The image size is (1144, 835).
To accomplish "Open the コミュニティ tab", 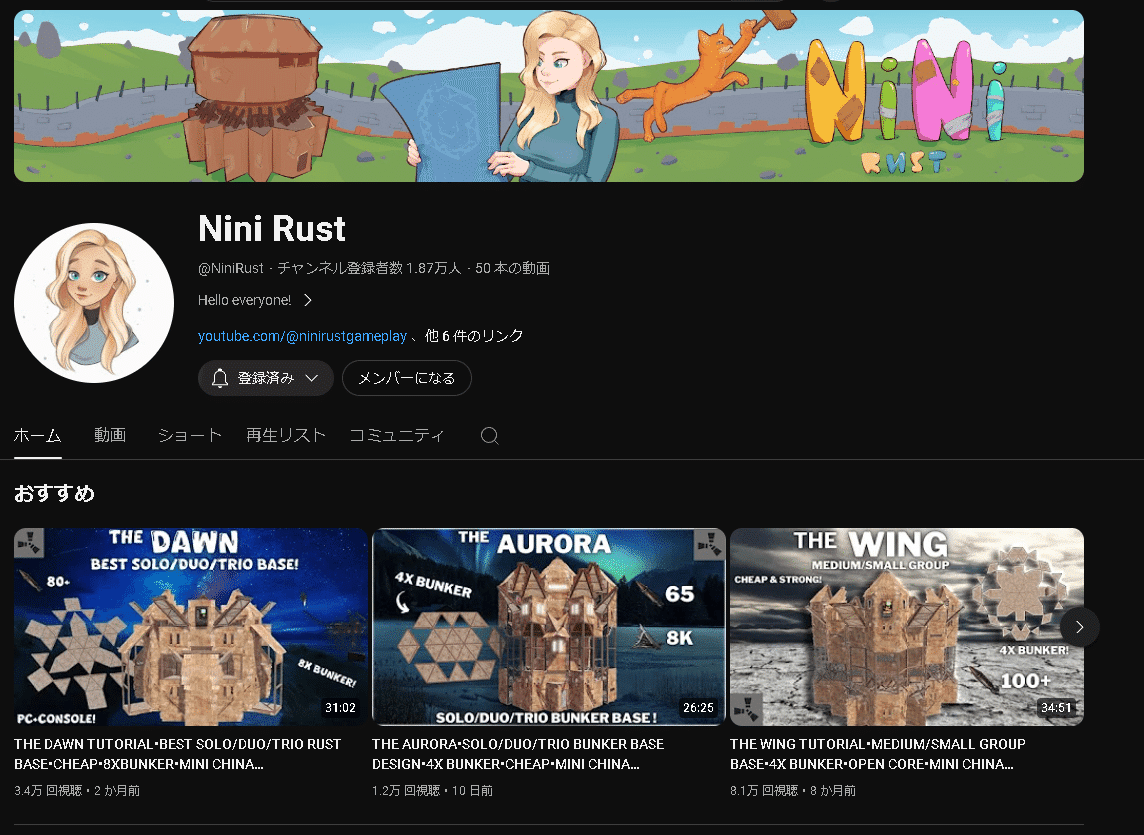I will click(x=396, y=435).
